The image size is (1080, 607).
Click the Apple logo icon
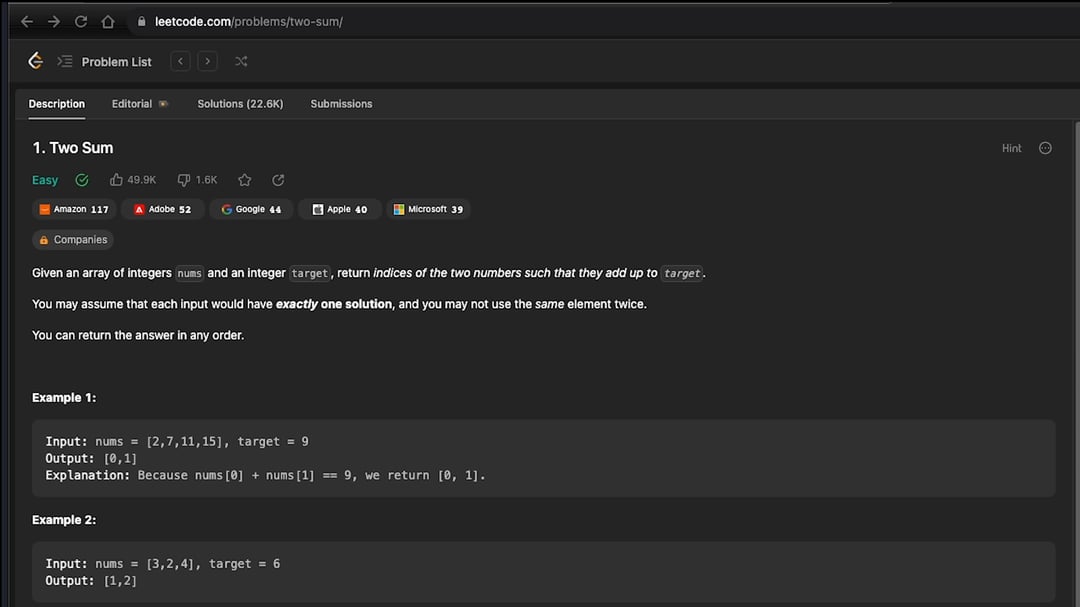click(x=318, y=209)
